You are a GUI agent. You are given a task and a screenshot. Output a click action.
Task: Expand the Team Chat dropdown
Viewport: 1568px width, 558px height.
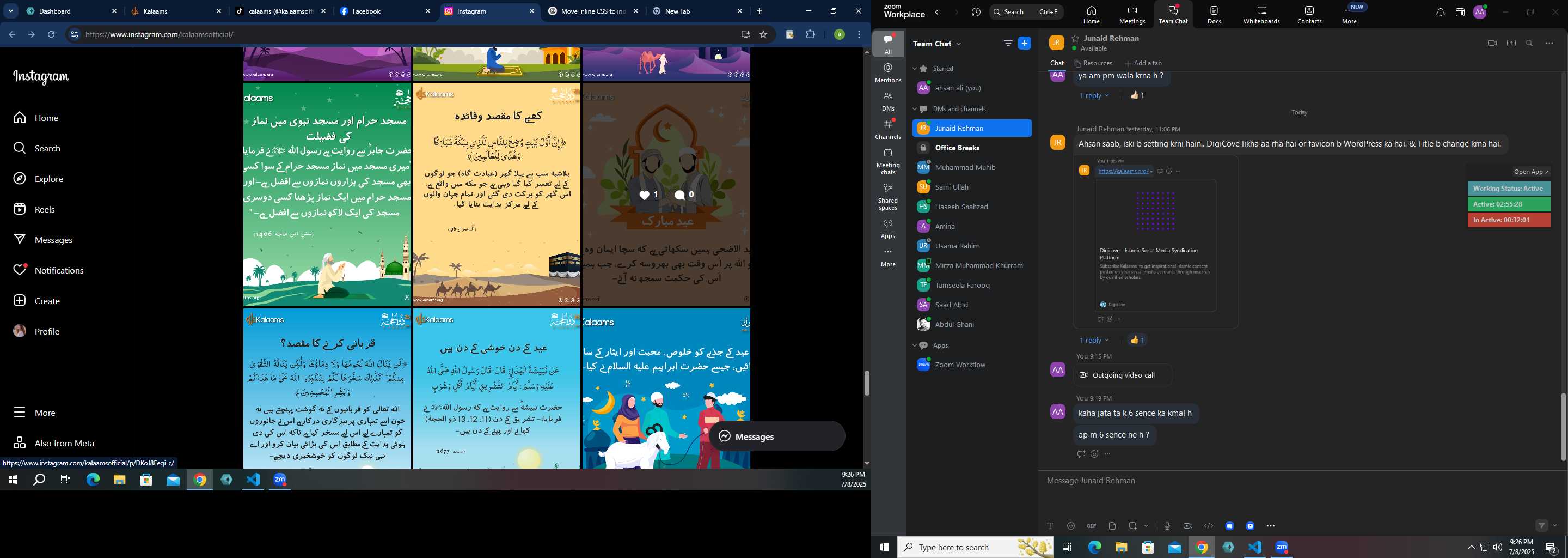pos(959,44)
